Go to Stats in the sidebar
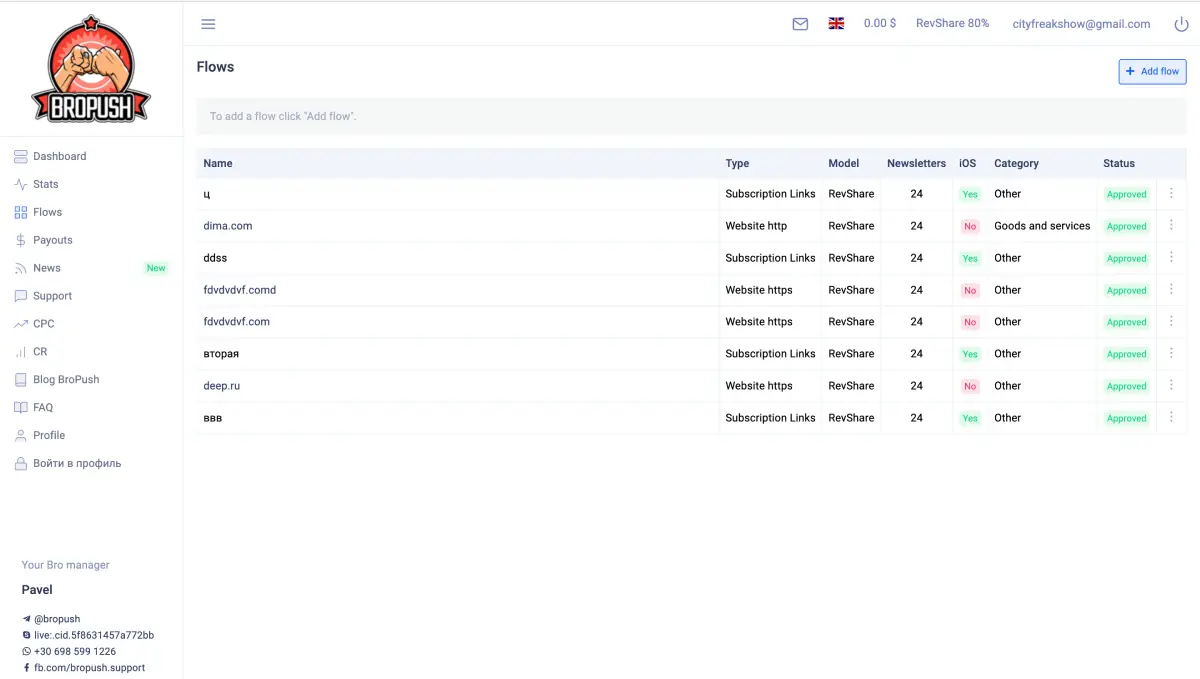Screen dimensions: 1200x679 point(45,184)
